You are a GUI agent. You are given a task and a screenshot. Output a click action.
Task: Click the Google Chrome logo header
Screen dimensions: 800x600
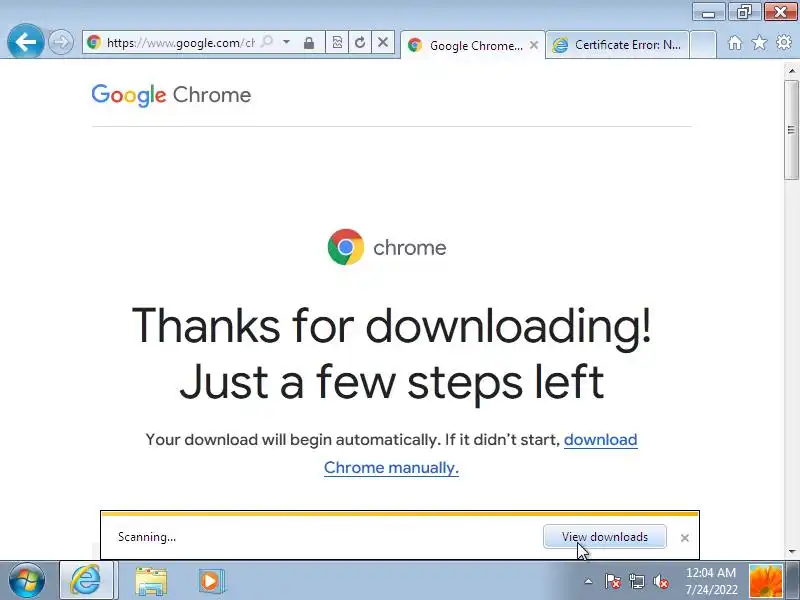pos(171,95)
